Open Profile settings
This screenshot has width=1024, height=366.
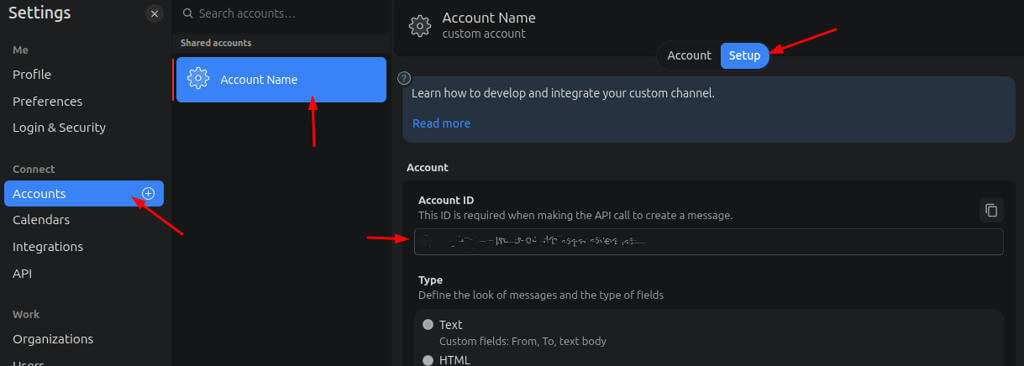click(31, 75)
